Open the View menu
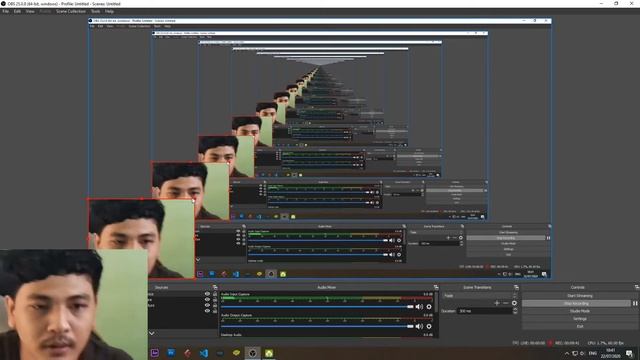Image resolution: width=640 pixels, height=360 pixels. [x=30, y=11]
